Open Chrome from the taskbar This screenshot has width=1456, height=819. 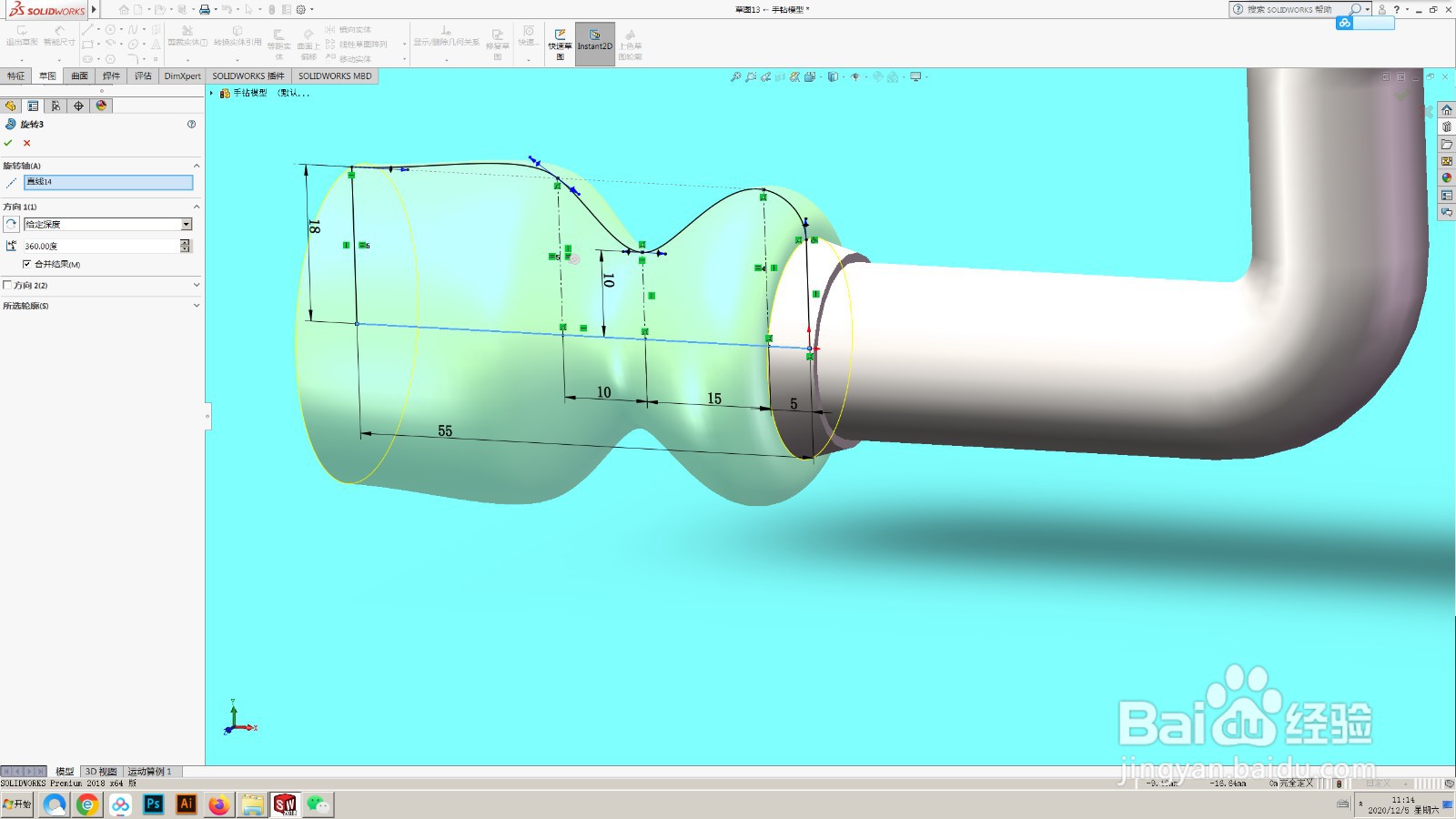(x=87, y=804)
